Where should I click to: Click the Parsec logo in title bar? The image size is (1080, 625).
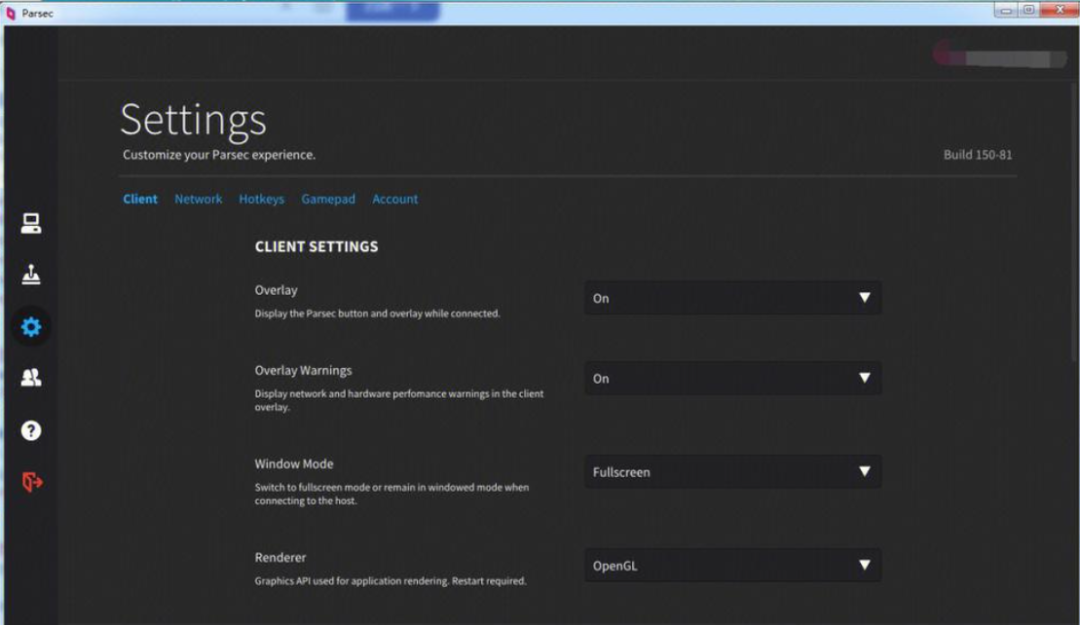pyautogui.click(x=10, y=13)
